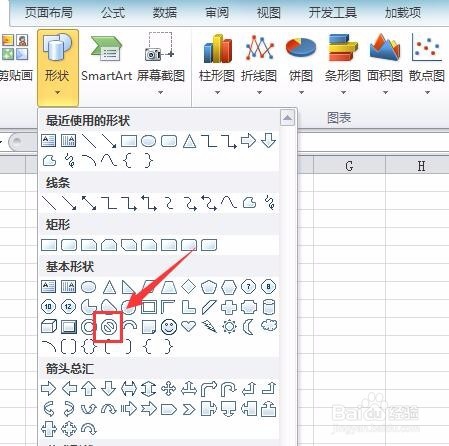Pick the Dodecagon shape labeled 12

(68, 307)
